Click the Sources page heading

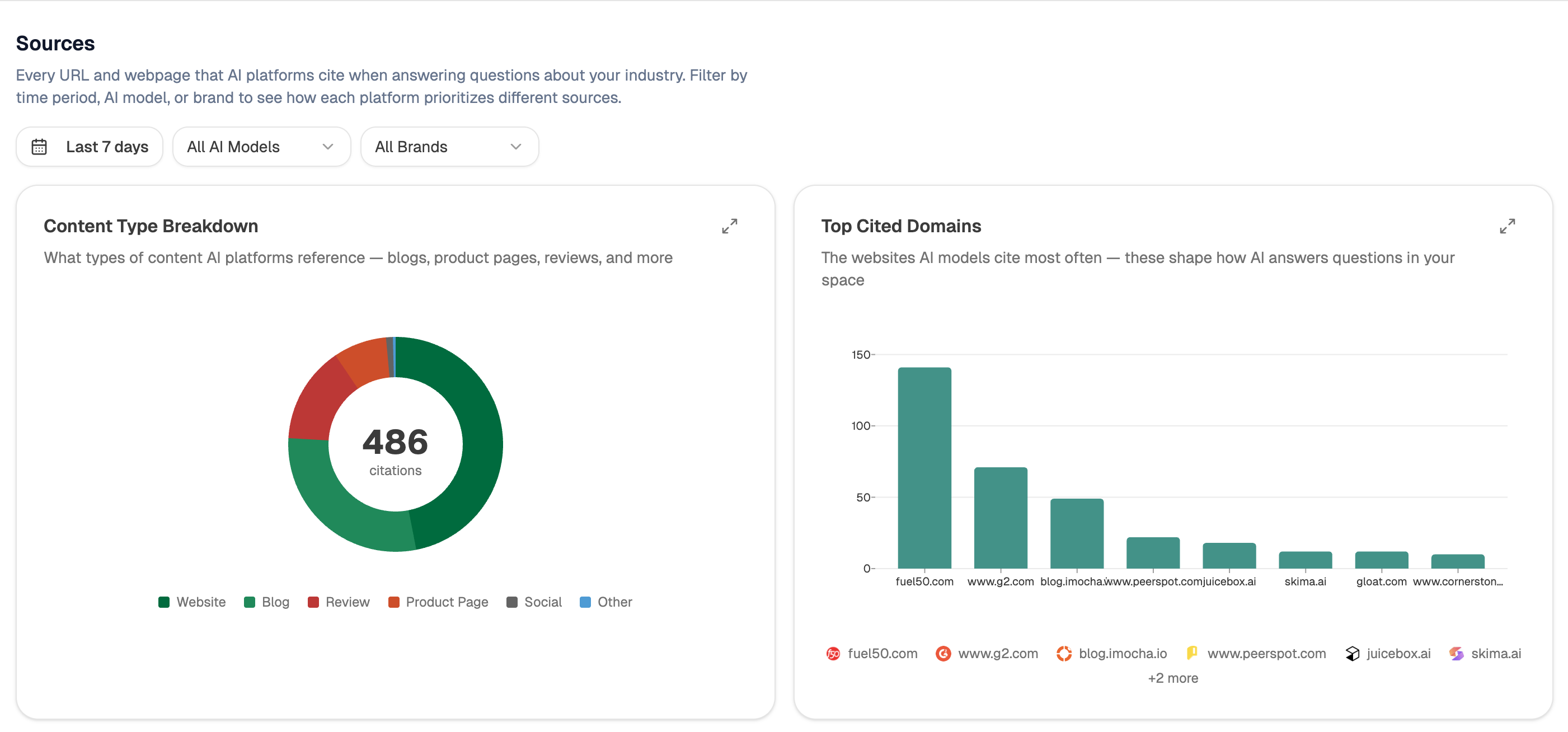[x=55, y=43]
